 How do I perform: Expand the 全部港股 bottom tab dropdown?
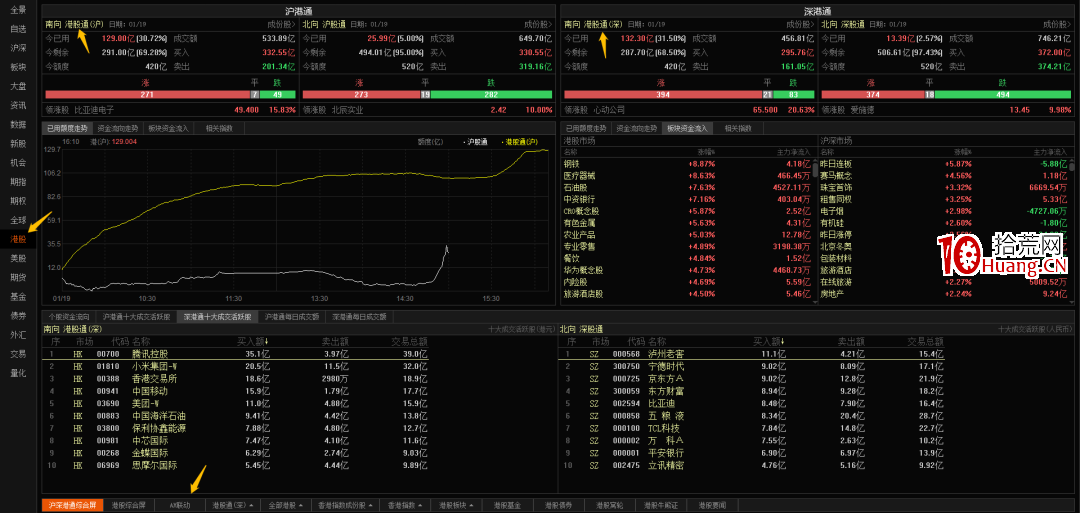(289, 505)
